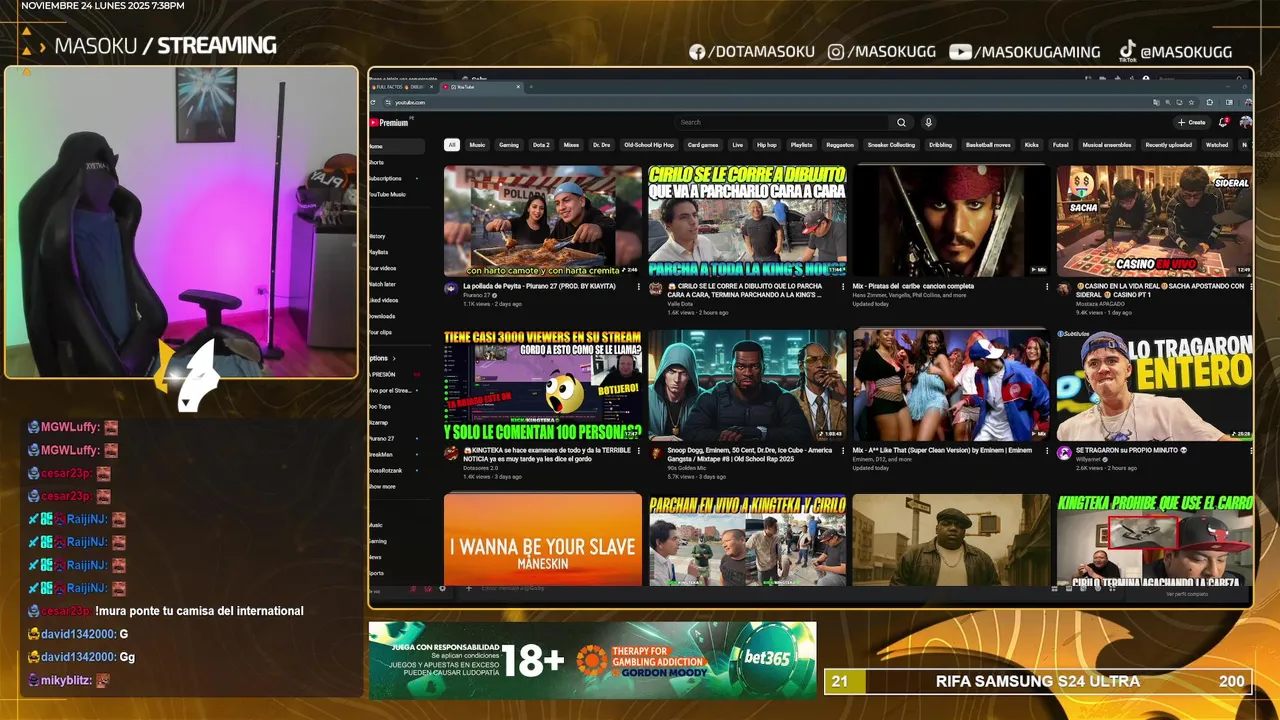Image resolution: width=1280 pixels, height=720 pixels.
Task: Play the I Wanna Be Your Slave thumbnail
Action: click(x=543, y=540)
